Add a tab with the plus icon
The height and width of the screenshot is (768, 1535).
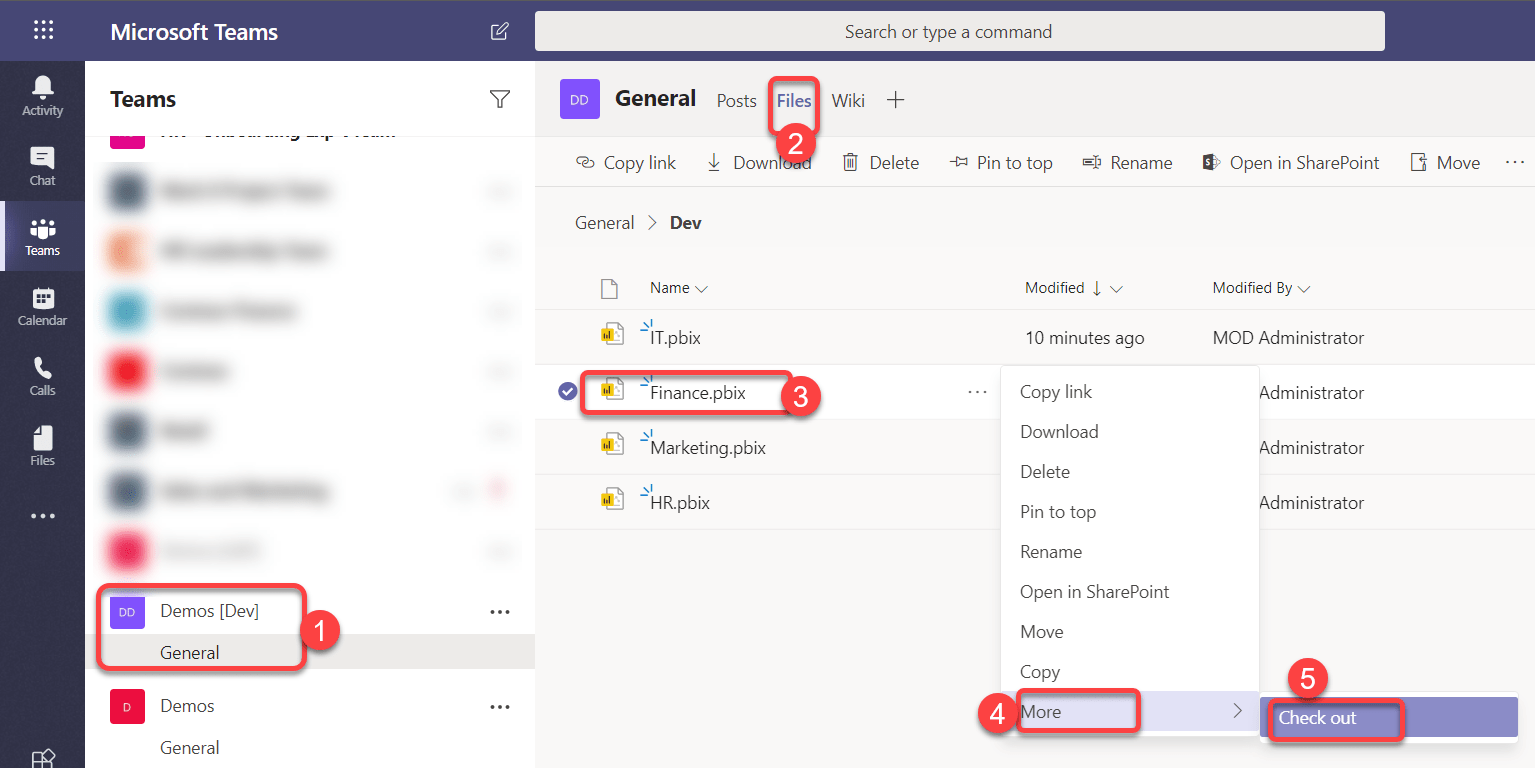[896, 100]
